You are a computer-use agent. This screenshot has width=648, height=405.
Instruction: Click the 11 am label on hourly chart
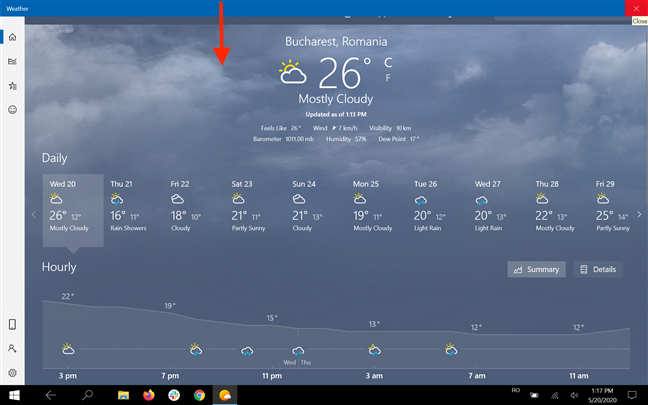(x=579, y=376)
